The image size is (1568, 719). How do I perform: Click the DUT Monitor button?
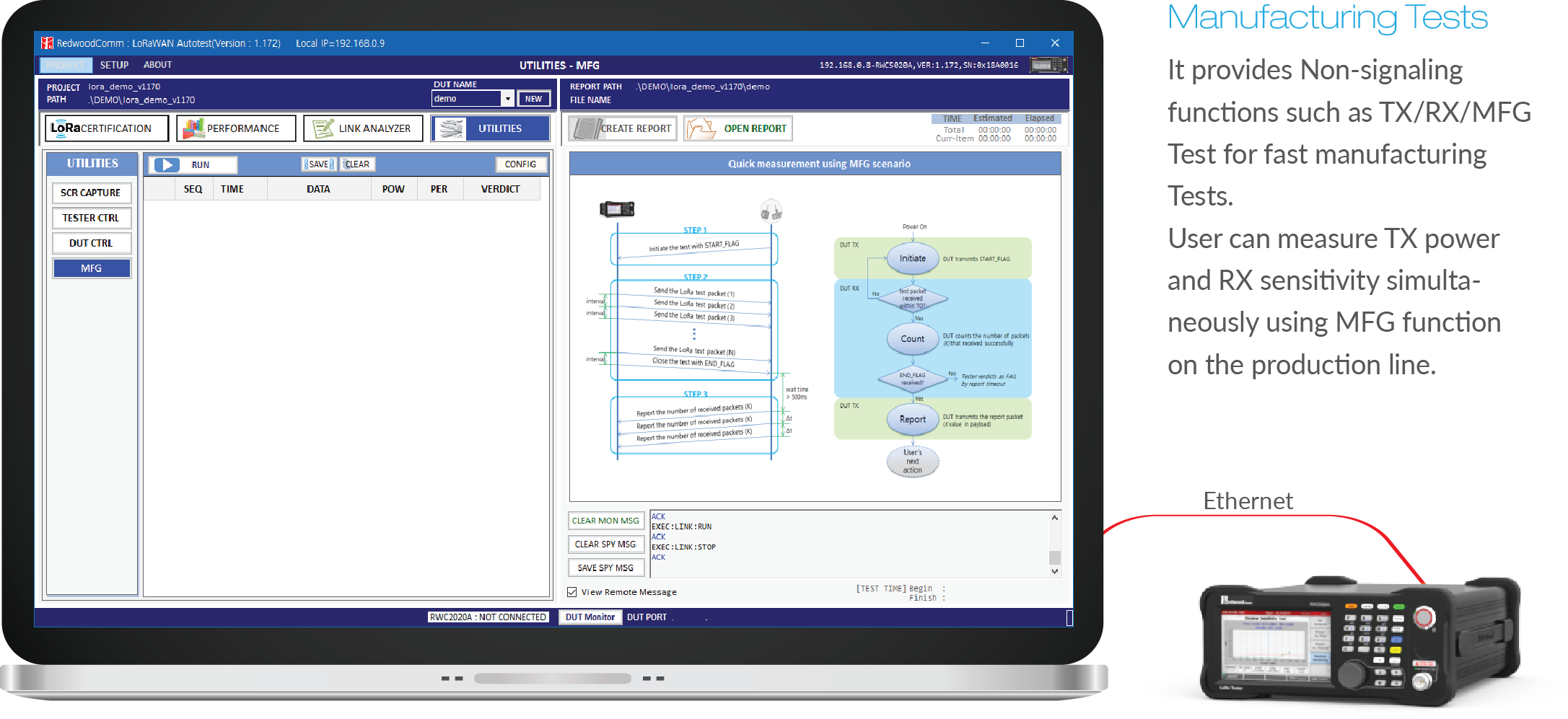pos(590,617)
